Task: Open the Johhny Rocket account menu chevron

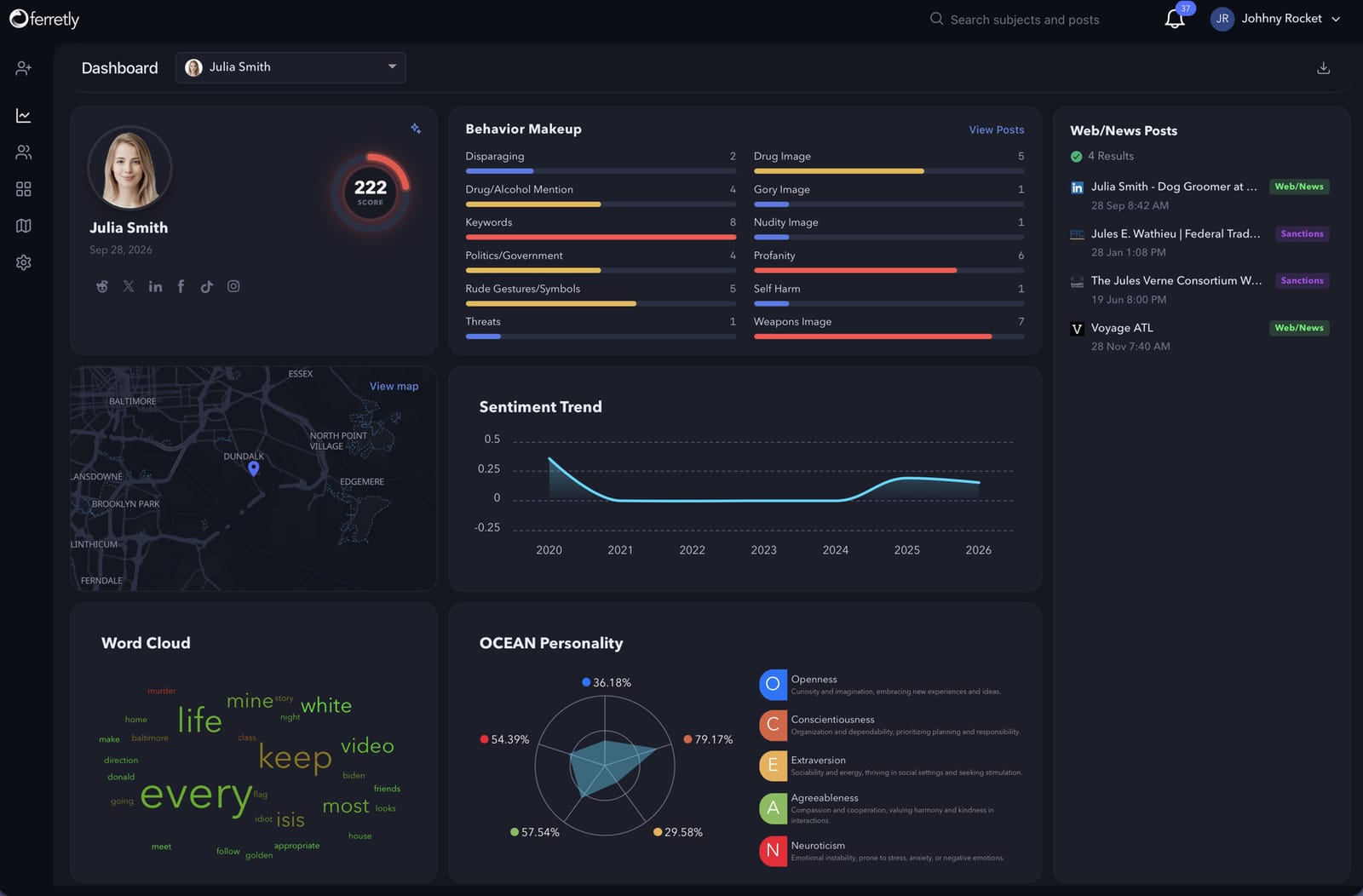Action: 1336,19
